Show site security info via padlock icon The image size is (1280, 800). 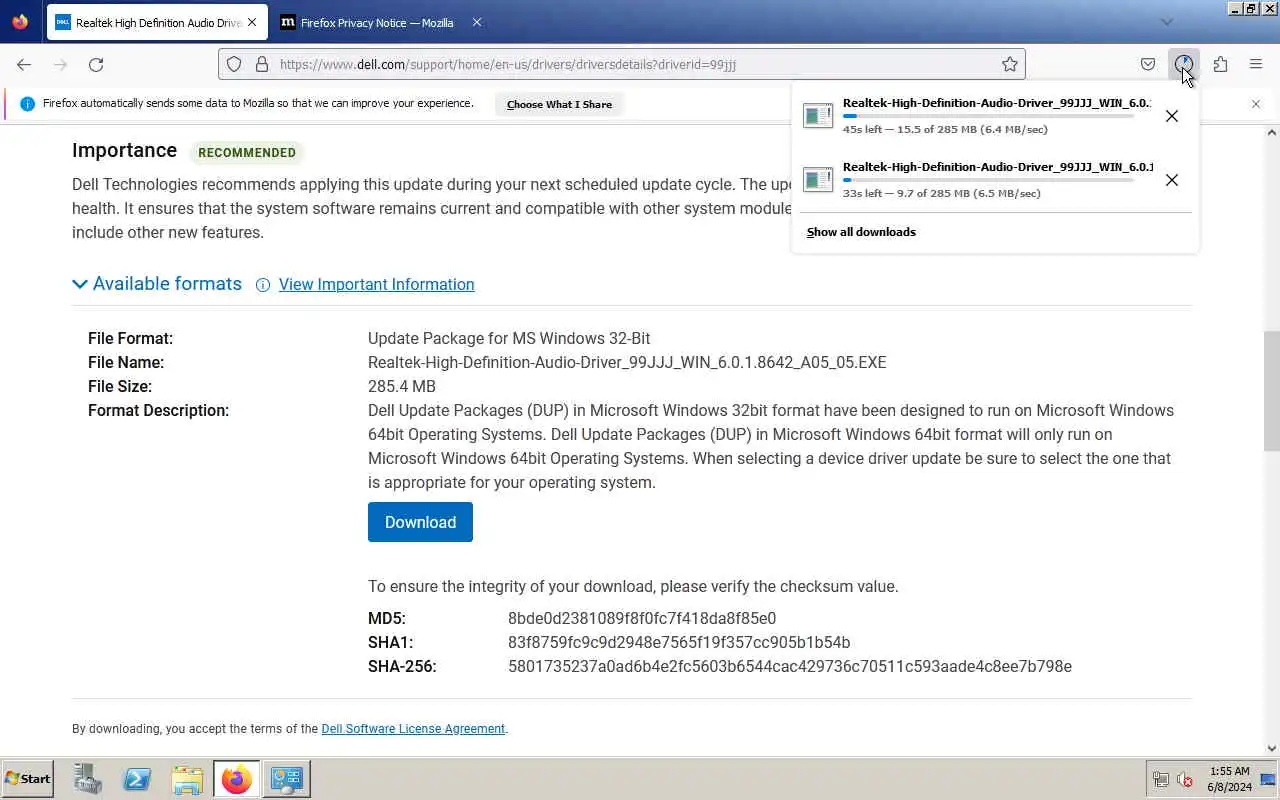click(262, 64)
